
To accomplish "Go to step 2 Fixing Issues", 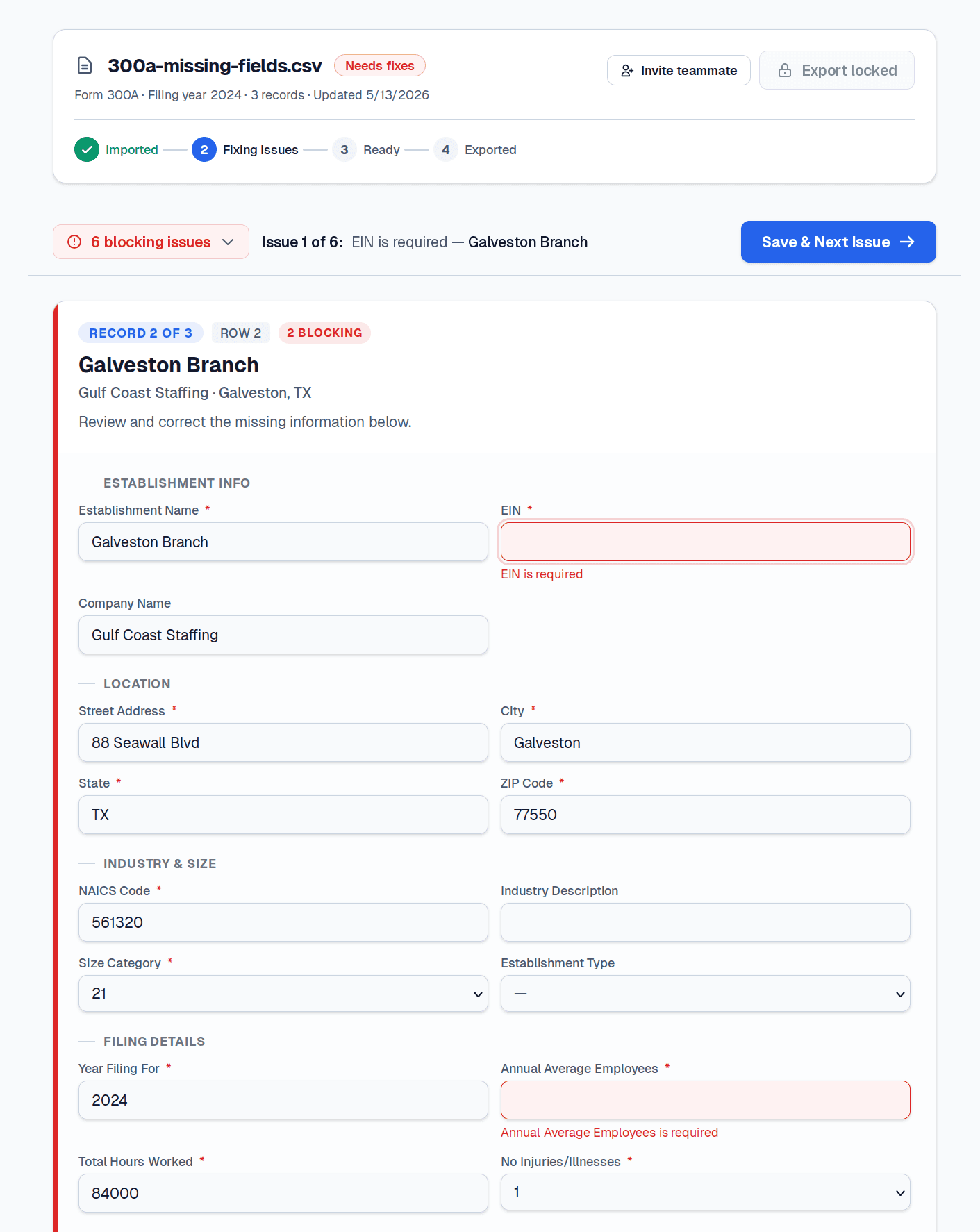I will coord(245,149).
